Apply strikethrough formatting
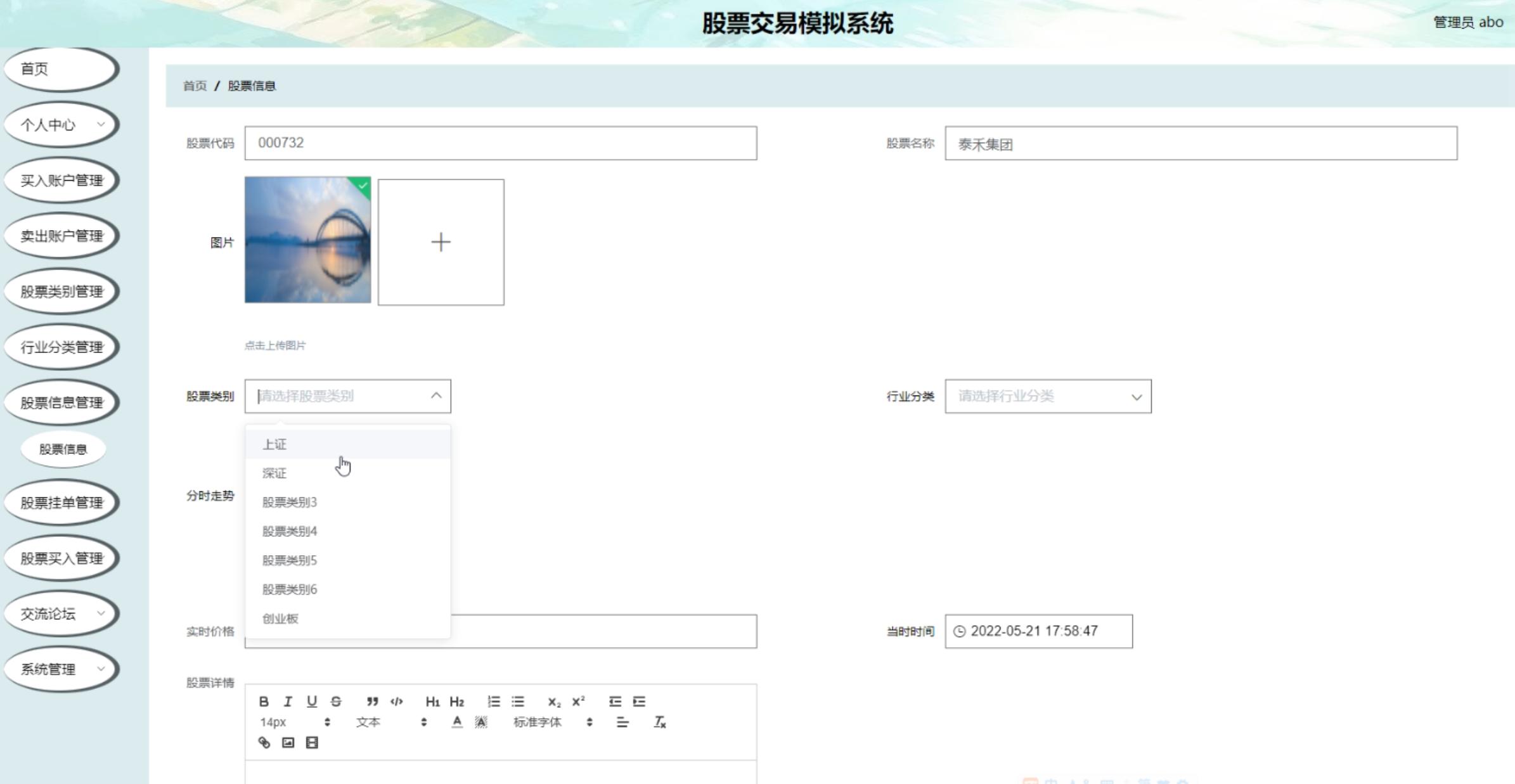The width and height of the screenshot is (1515, 784). click(x=337, y=702)
